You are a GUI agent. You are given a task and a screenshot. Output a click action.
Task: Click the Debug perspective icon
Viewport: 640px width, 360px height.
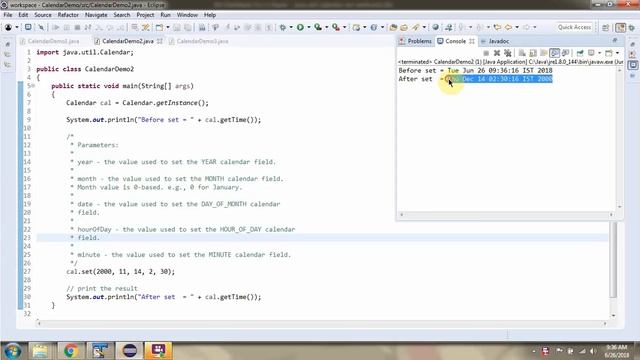(632, 27)
